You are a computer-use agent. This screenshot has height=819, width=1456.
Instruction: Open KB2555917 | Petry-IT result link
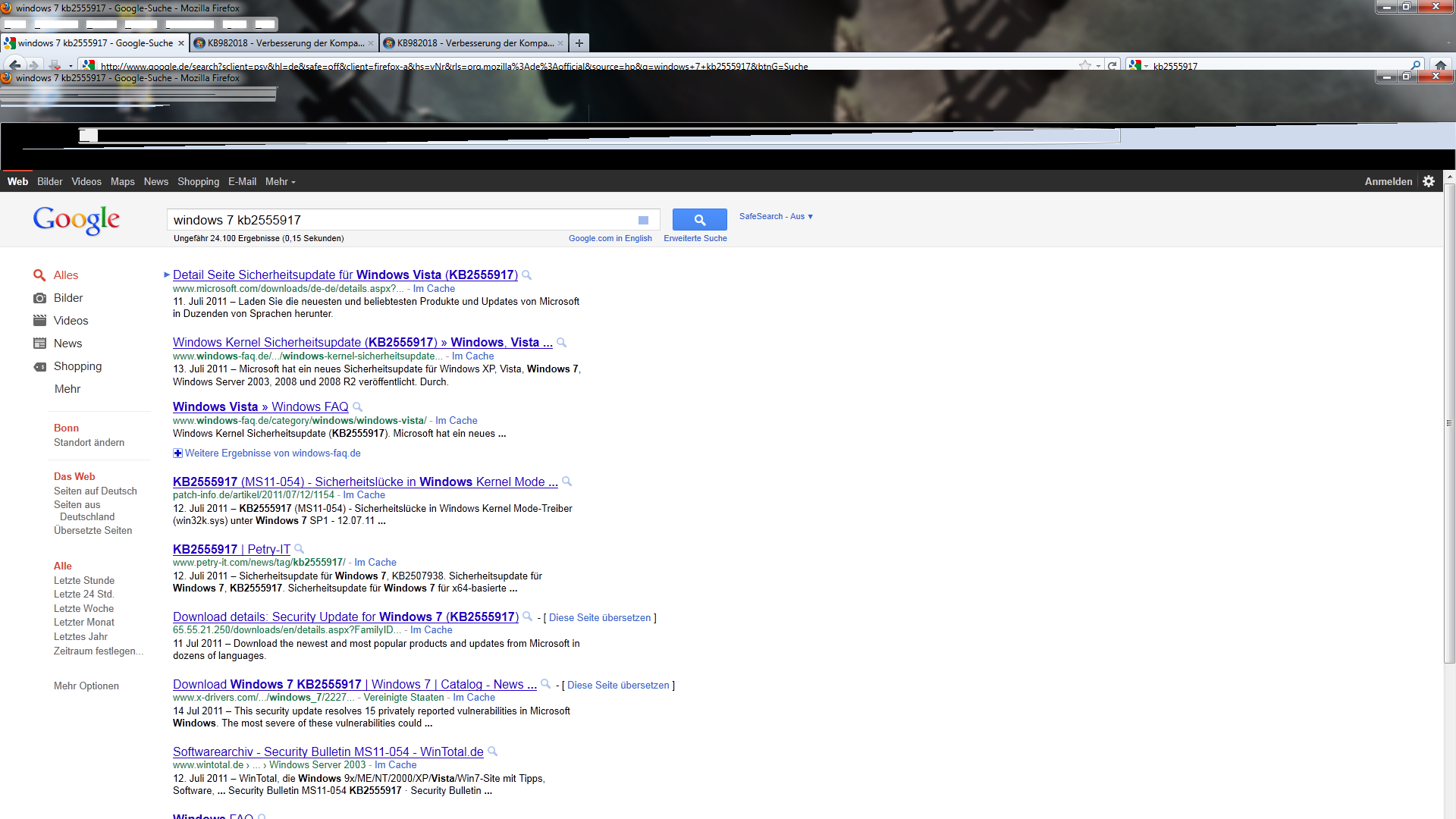pos(231,550)
